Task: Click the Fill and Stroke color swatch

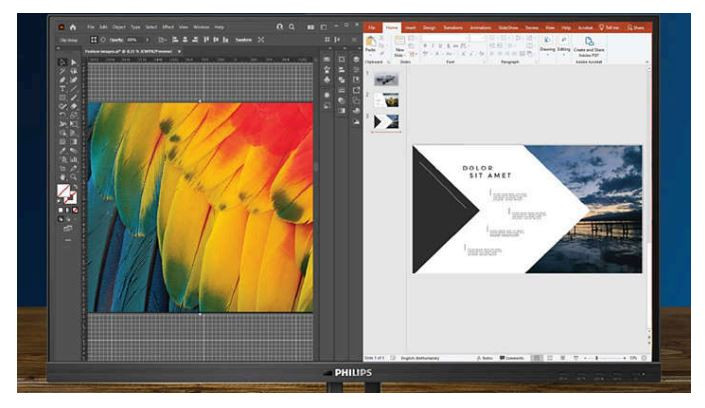Action: point(67,194)
